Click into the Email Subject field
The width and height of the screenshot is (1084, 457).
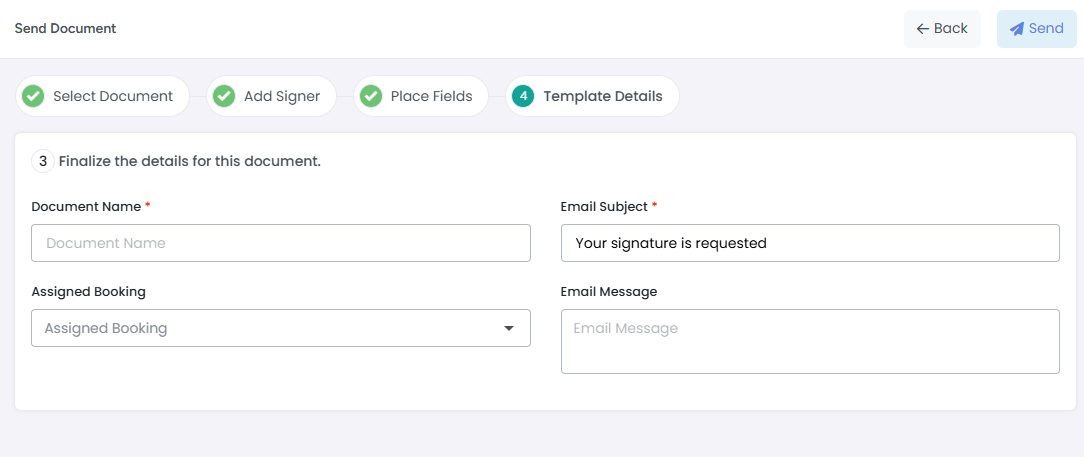(x=810, y=243)
